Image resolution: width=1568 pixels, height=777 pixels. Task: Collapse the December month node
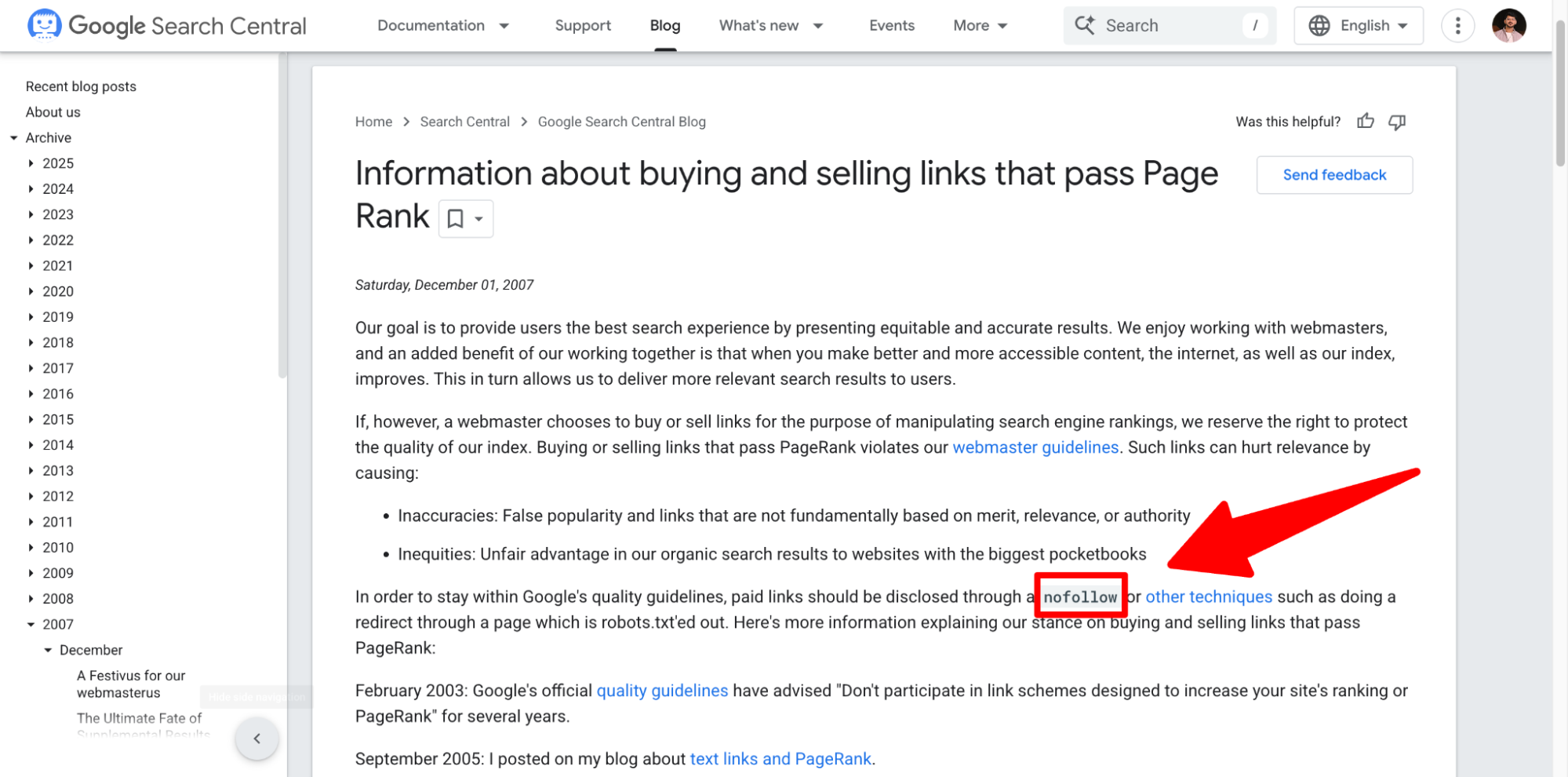click(x=48, y=650)
